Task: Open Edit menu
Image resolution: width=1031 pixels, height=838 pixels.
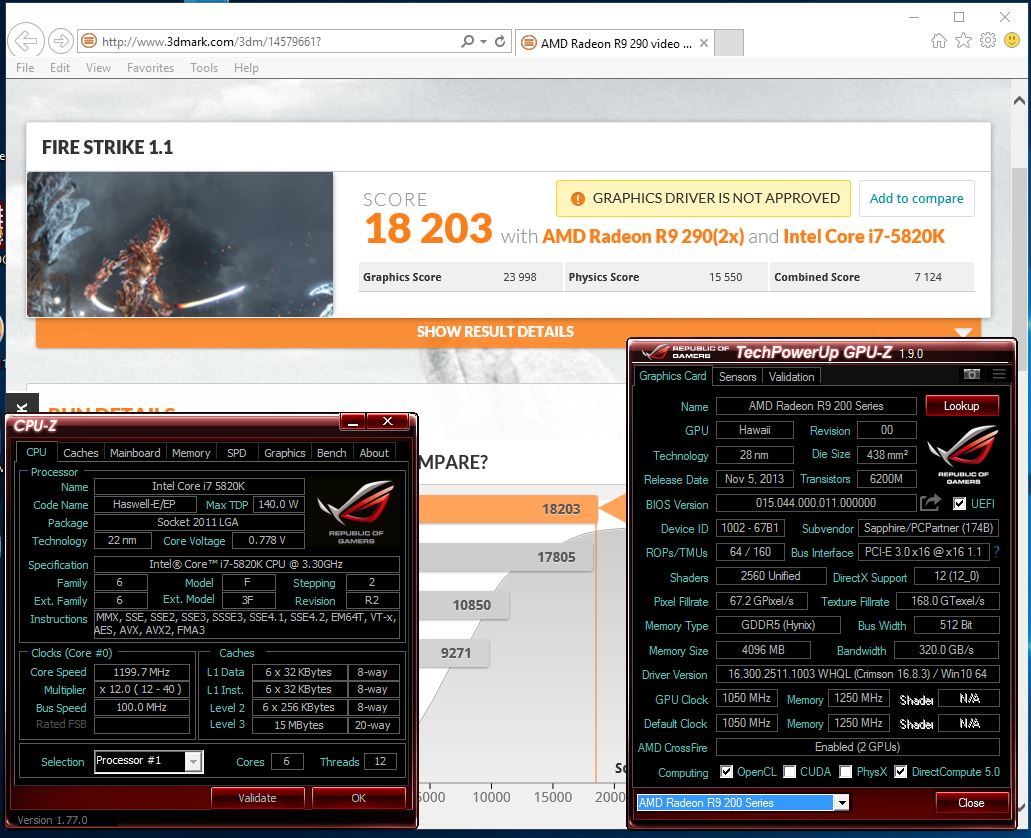Action: 60,68
